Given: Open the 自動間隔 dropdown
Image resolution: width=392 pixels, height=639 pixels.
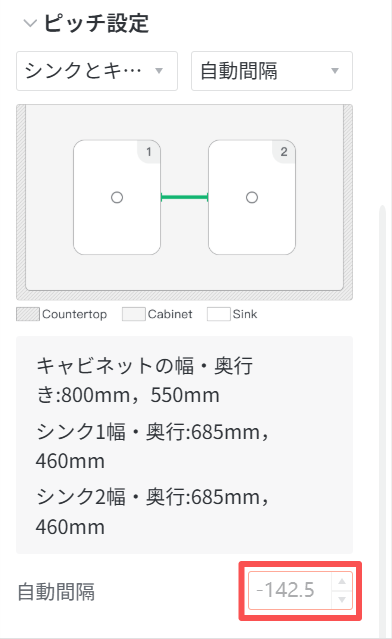Looking at the screenshot, I should 272,71.
